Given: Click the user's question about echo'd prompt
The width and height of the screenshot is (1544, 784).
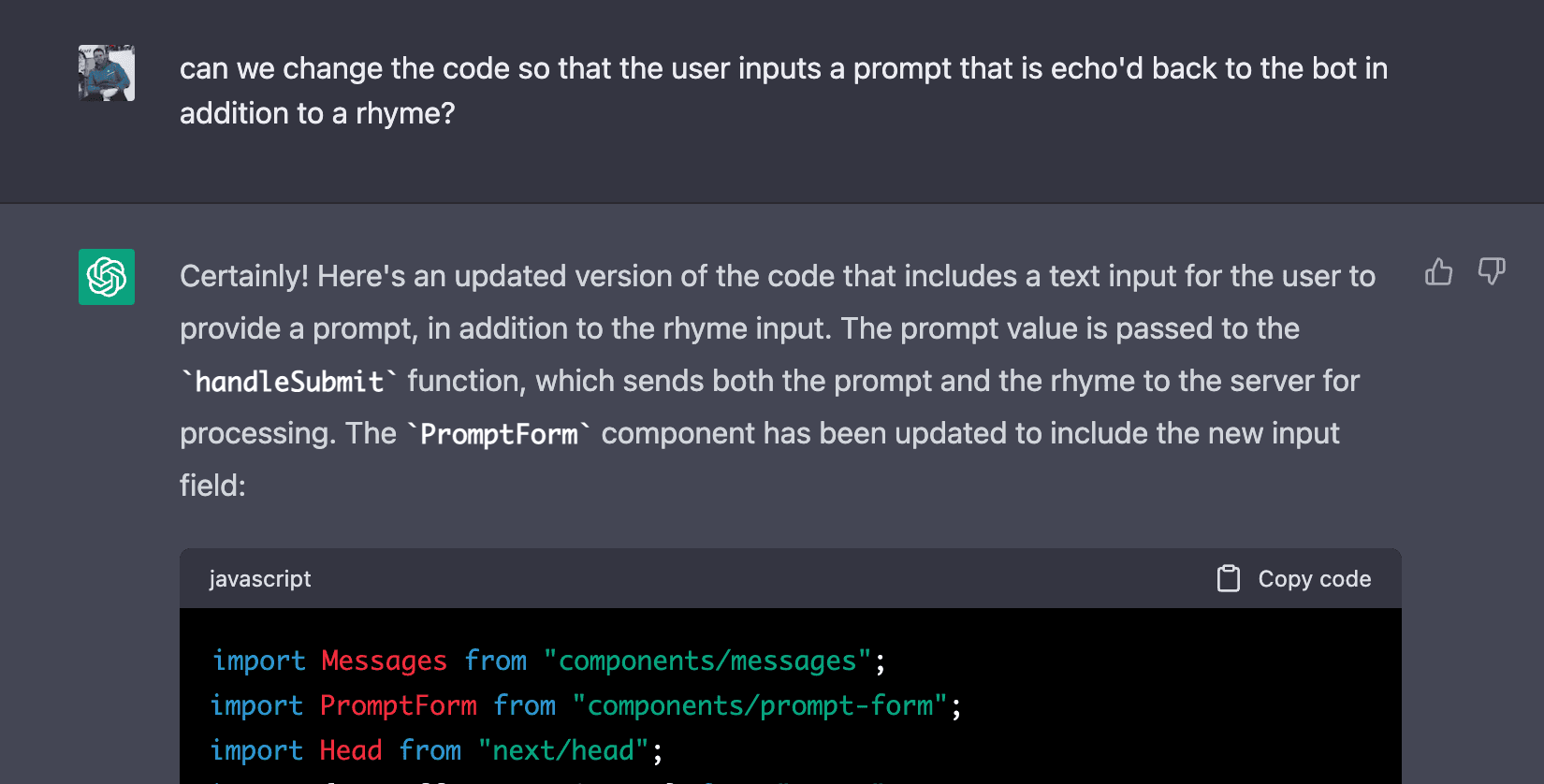Looking at the screenshot, I should (x=784, y=91).
